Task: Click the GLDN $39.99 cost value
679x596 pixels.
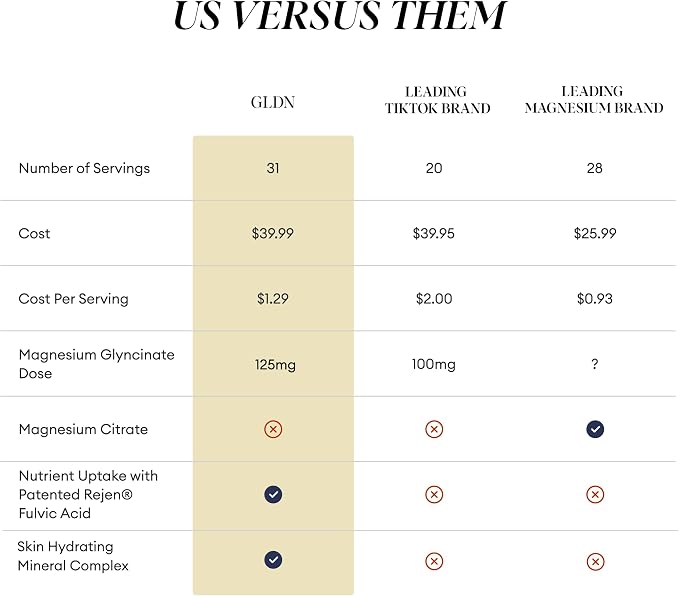Action: coord(273,233)
